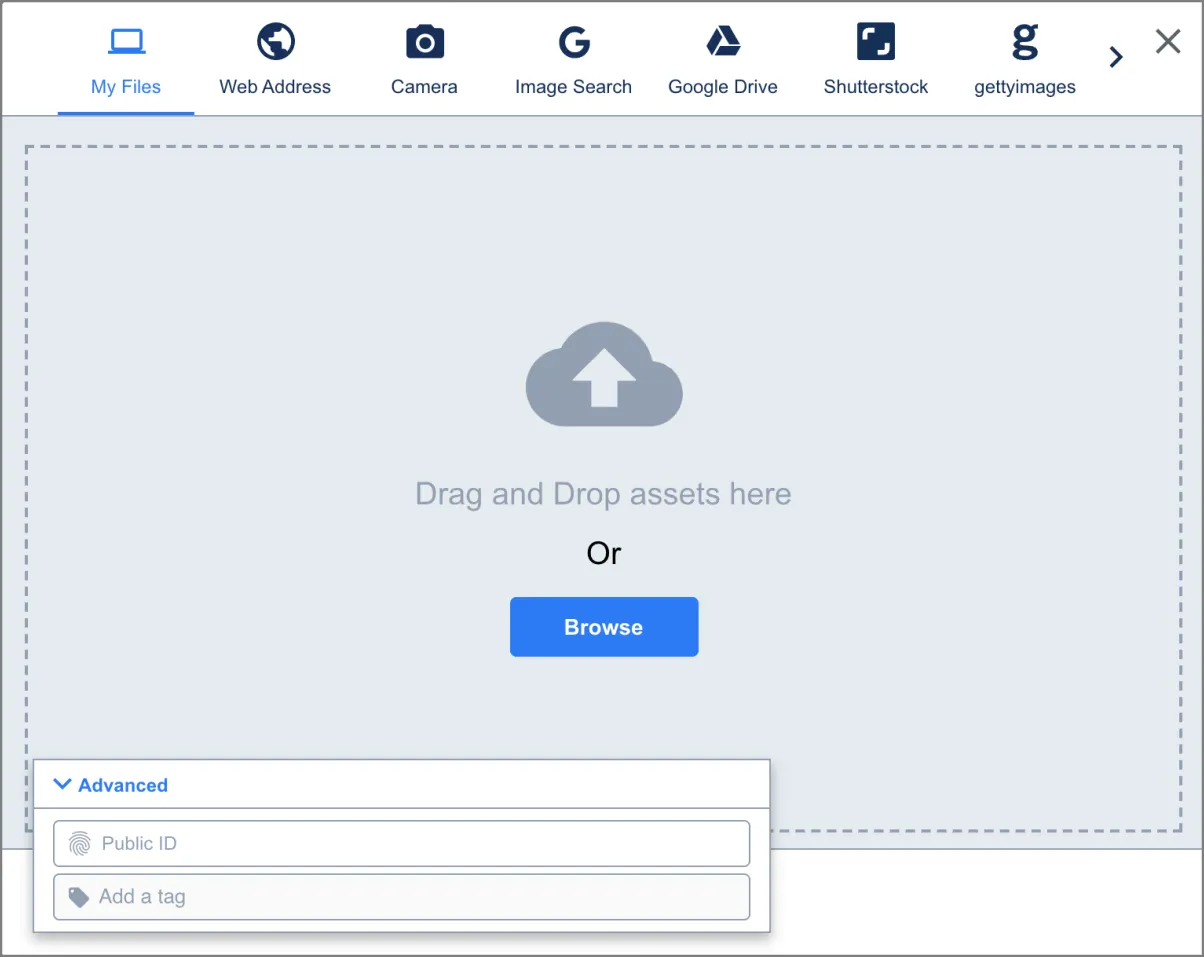Image resolution: width=1204 pixels, height=957 pixels.
Task: Select the My Files laptop icon
Action: [x=125, y=41]
